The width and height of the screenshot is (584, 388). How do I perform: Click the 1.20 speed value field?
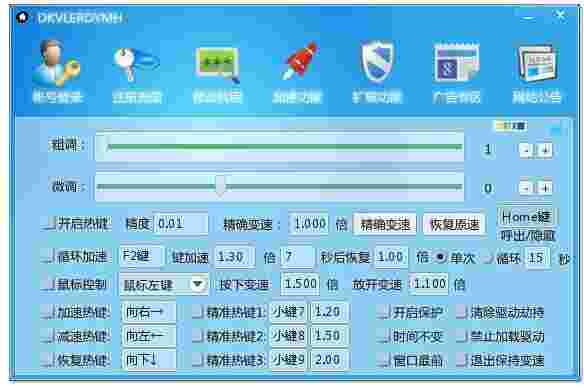[x=329, y=312]
